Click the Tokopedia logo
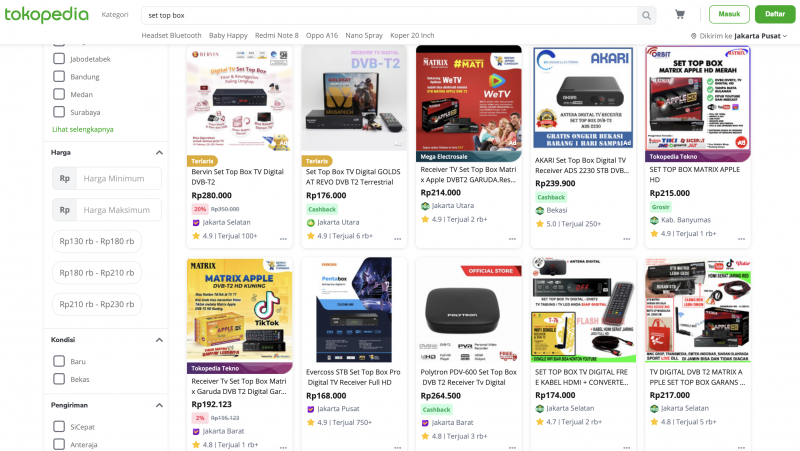Screen dimensions: 800x451 coord(46,14)
